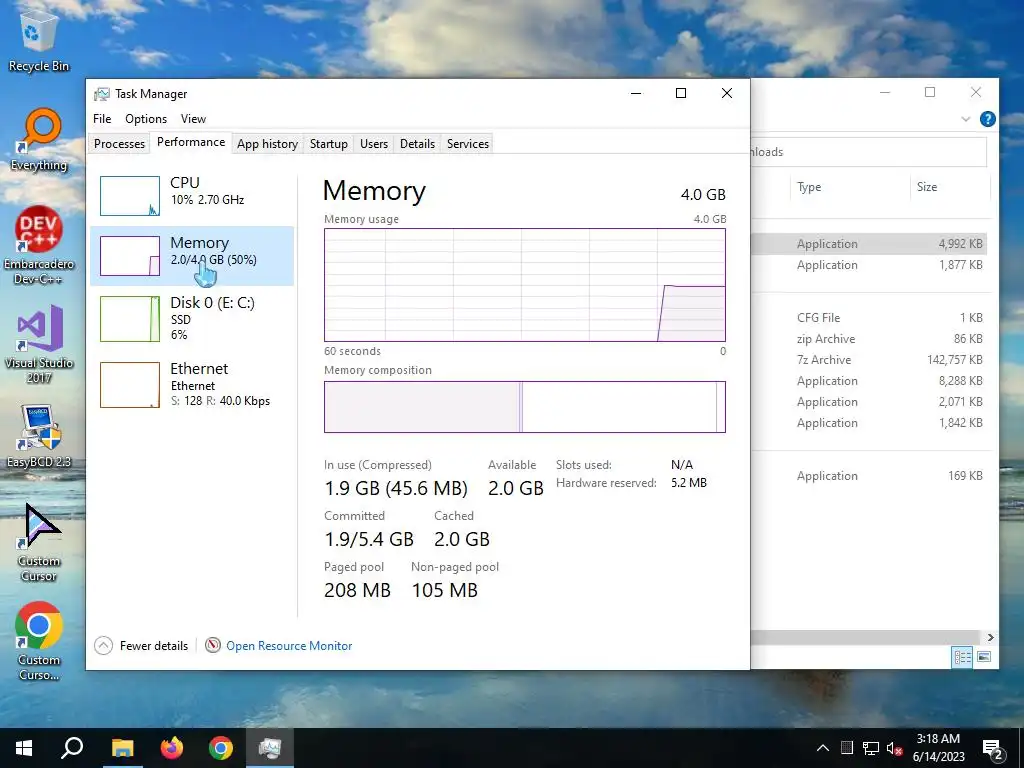Open the Recycle Bin desktop icon
This screenshot has height=768, width=1024.
[39, 42]
